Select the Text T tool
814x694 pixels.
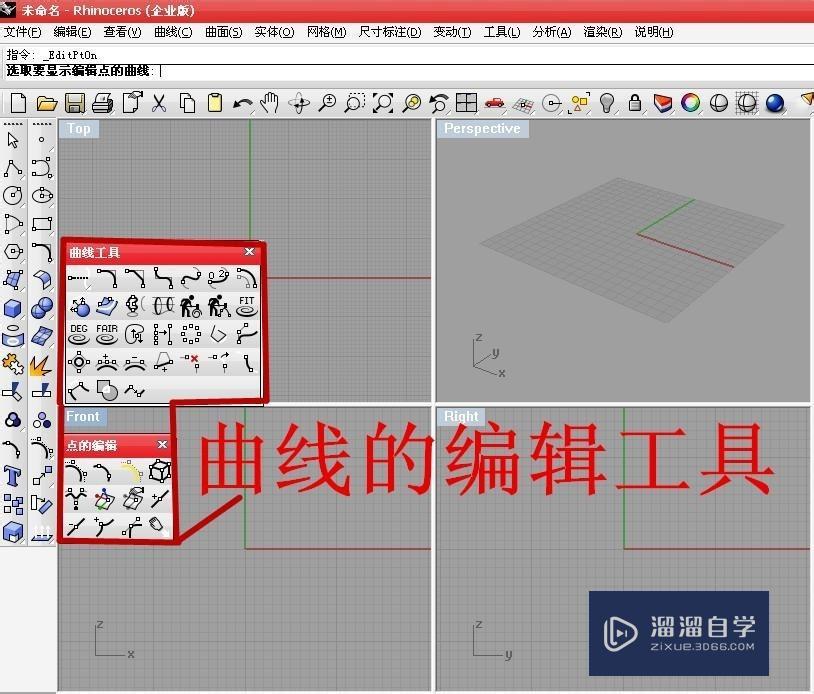(x=13, y=475)
